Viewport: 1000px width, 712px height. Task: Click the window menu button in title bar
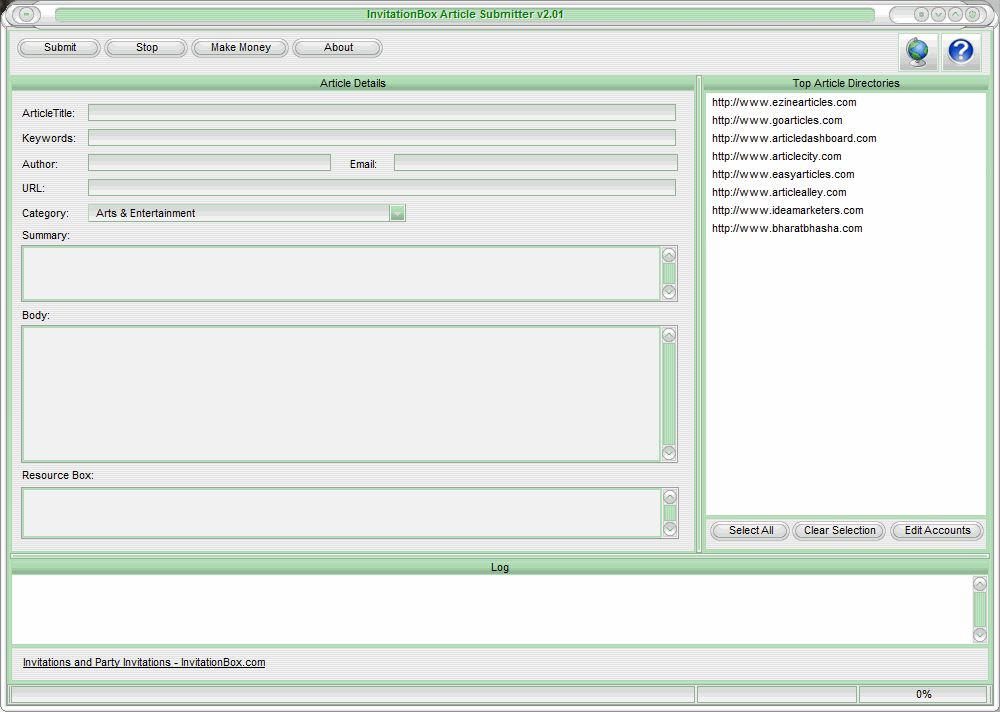(x=26, y=14)
